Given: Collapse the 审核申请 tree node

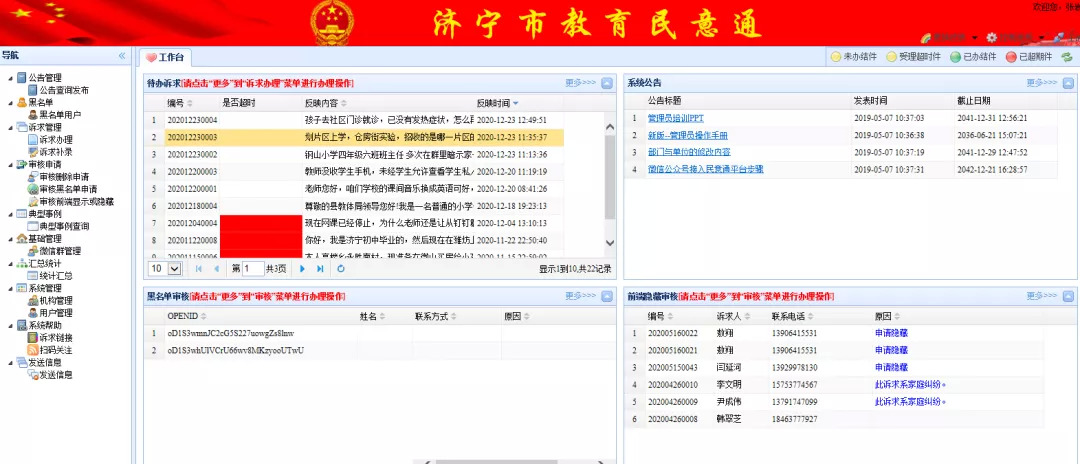Looking at the screenshot, I should (x=10, y=165).
